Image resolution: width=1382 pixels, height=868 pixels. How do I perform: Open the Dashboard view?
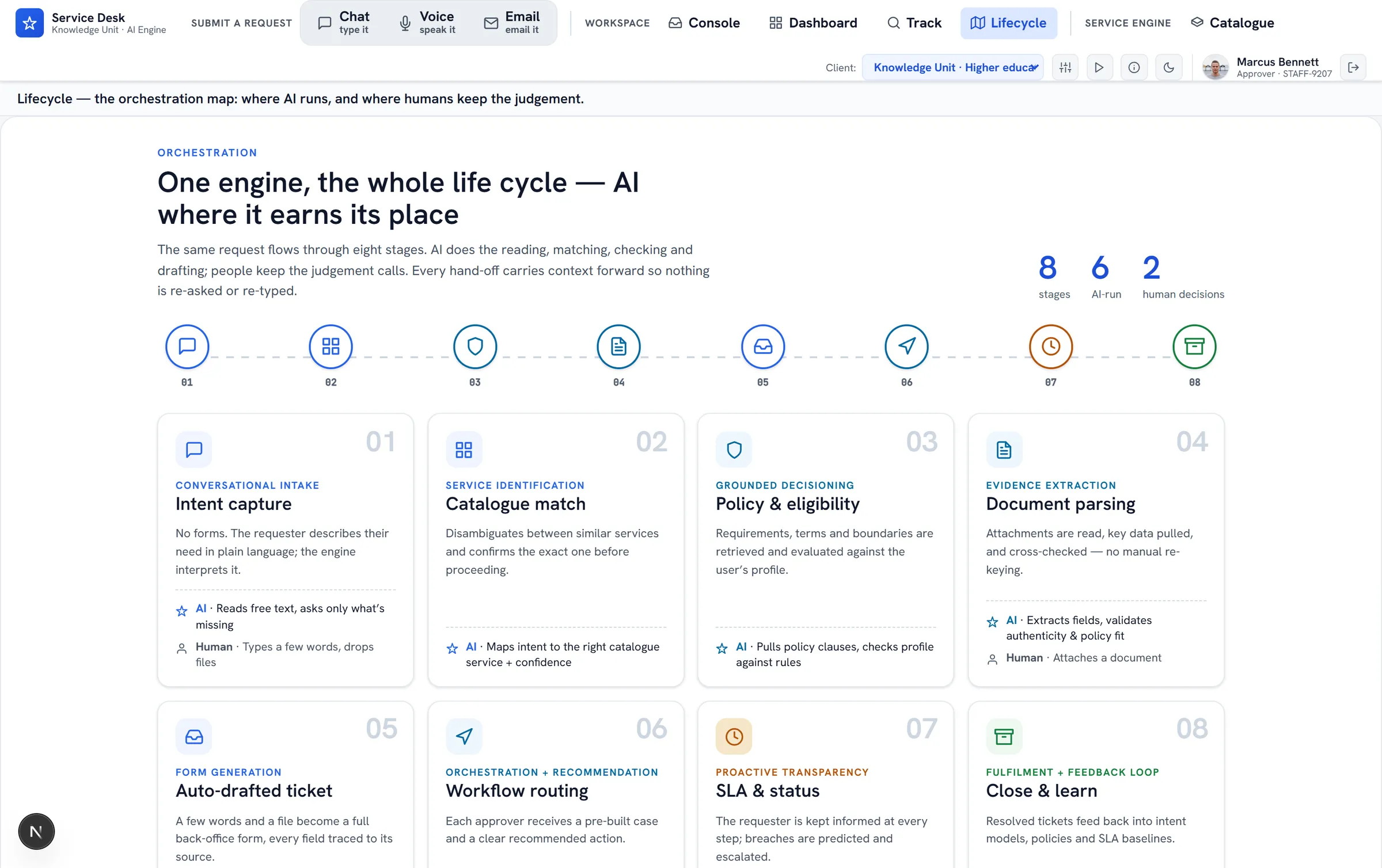(x=813, y=23)
